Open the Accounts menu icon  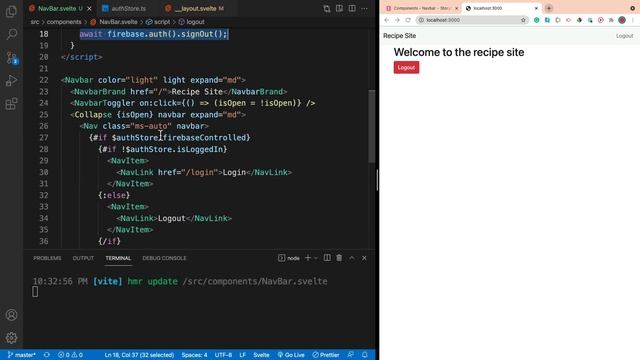tap(11, 315)
